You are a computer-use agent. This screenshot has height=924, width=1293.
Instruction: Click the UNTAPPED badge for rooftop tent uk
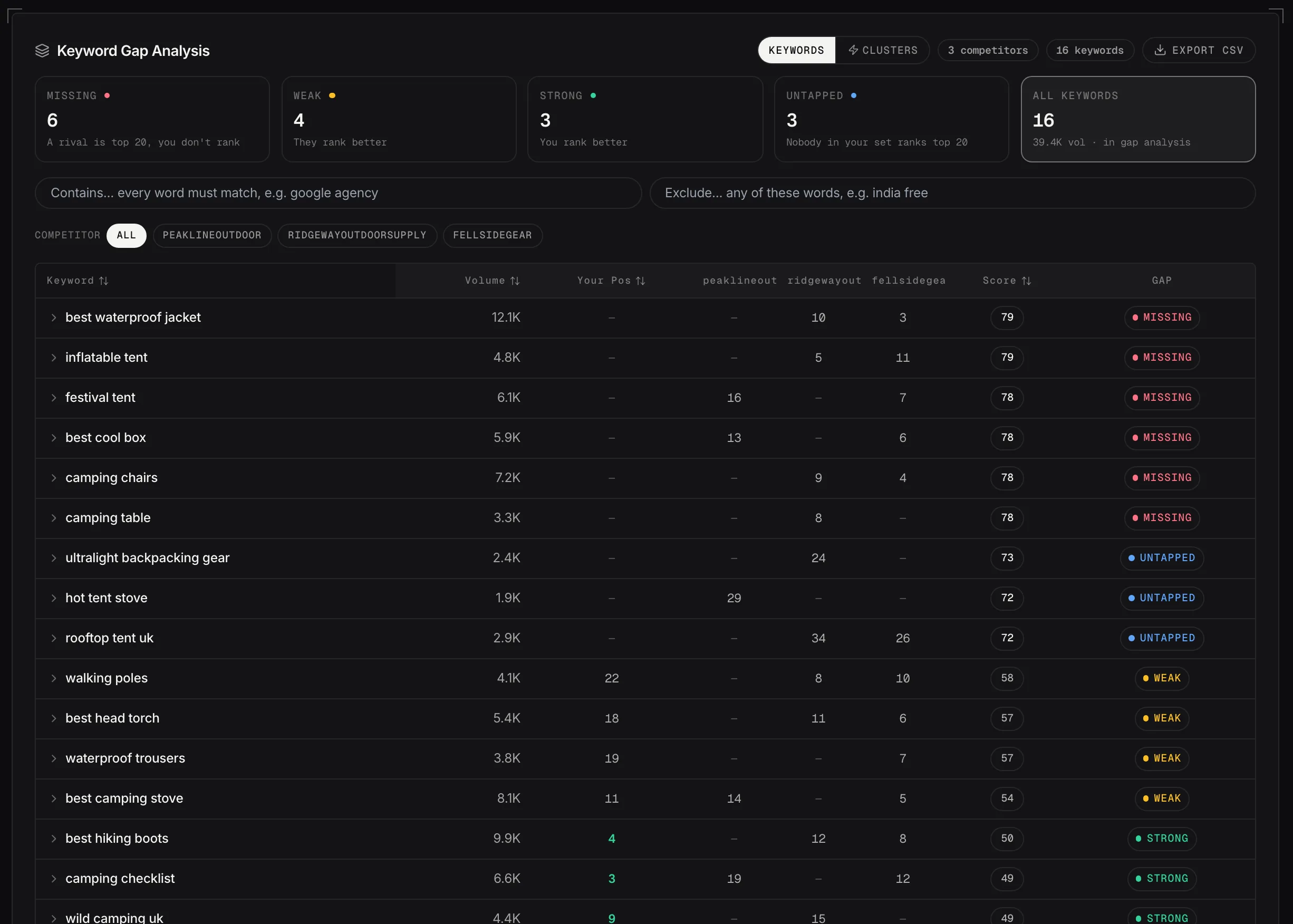1162,638
